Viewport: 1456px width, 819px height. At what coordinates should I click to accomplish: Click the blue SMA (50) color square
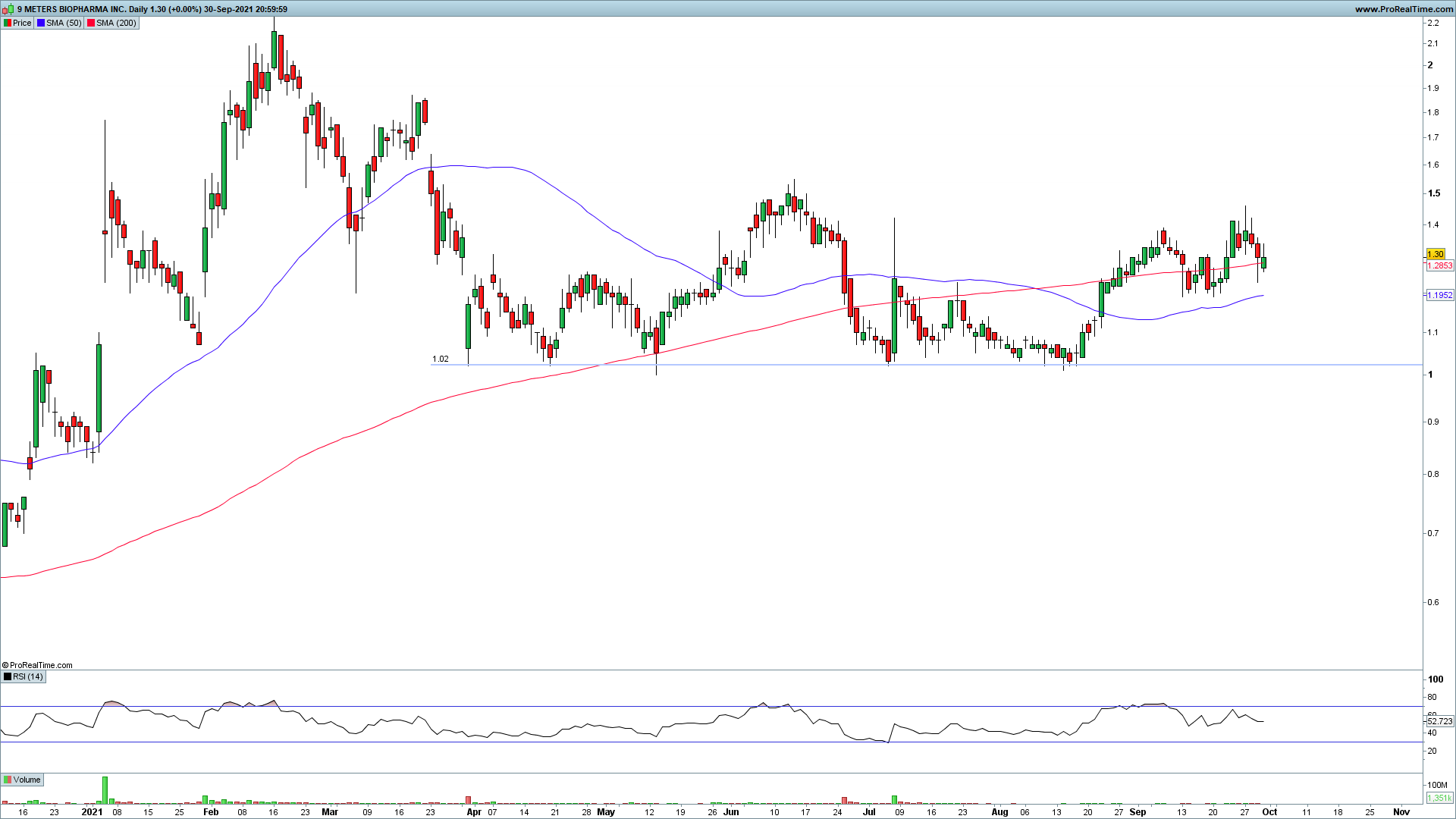point(41,23)
